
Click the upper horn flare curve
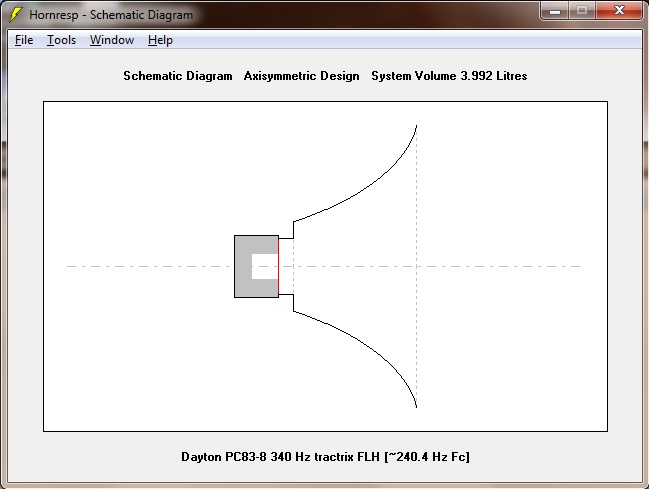coord(369,187)
